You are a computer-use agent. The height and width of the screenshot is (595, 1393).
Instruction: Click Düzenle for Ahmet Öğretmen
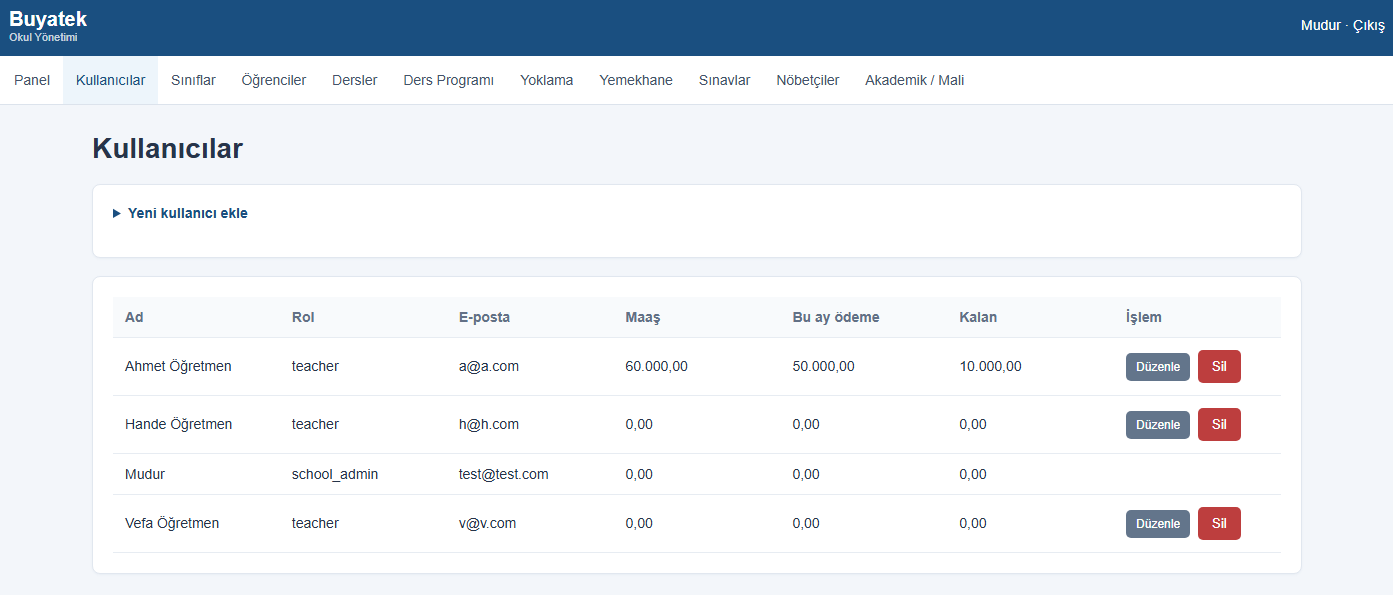tap(1158, 367)
